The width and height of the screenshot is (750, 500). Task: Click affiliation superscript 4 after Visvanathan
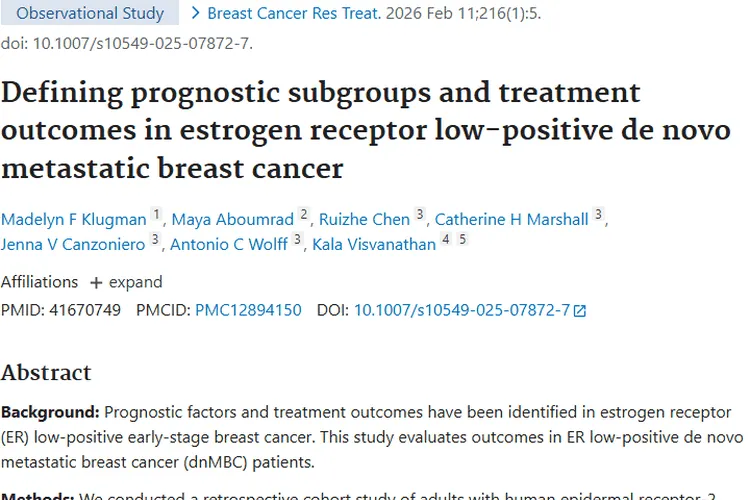(x=446, y=241)
